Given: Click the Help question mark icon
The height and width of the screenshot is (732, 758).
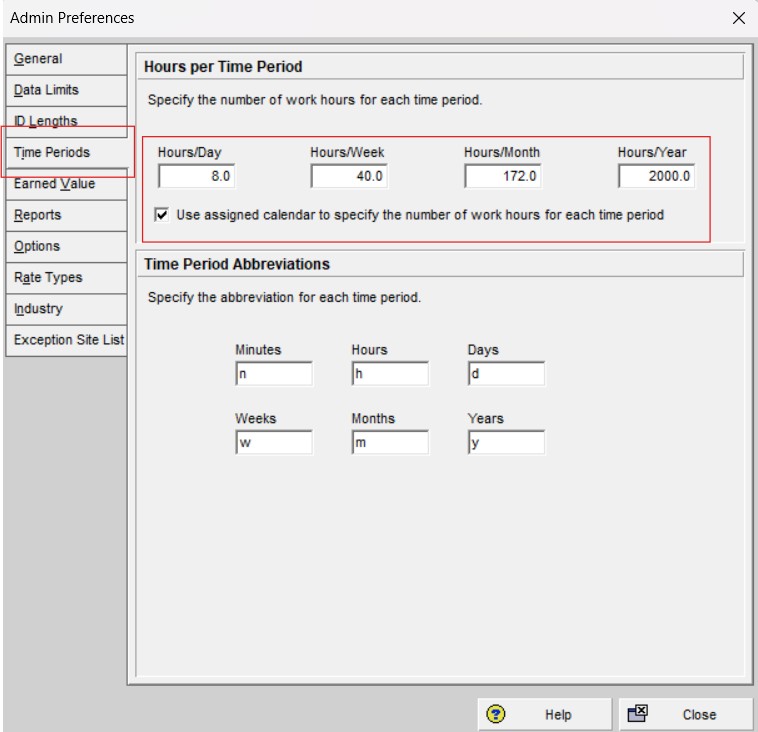Looking at the screenshot, I should click(x=496, y=714).
